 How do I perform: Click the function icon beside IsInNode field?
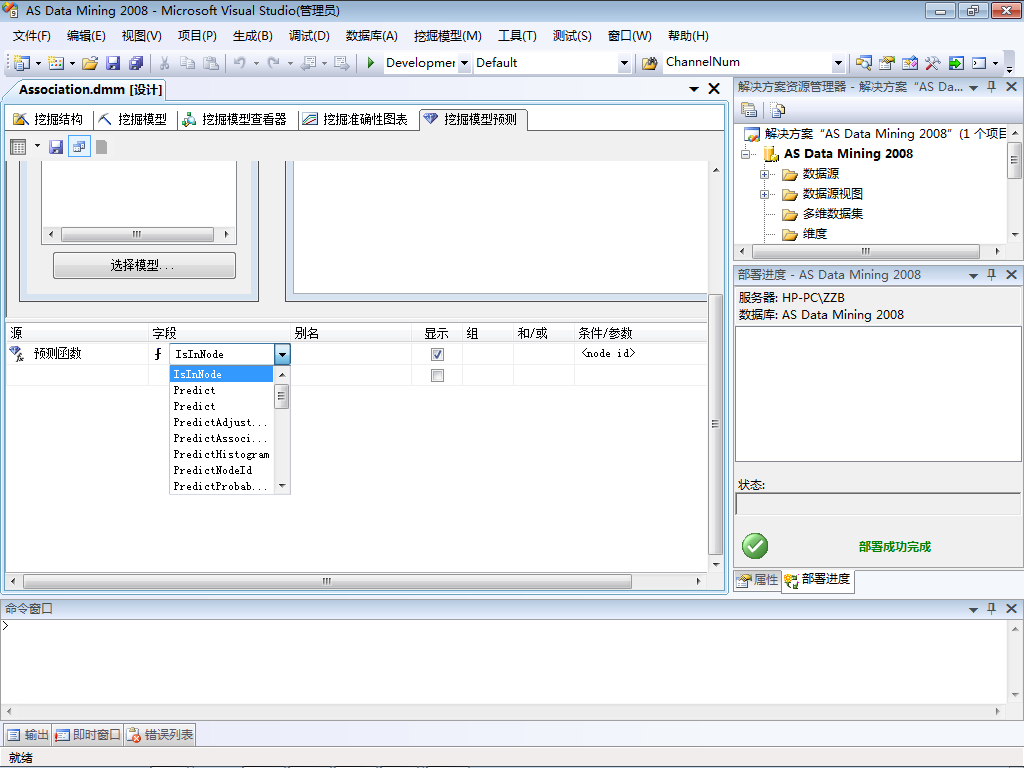pos(157,354)
